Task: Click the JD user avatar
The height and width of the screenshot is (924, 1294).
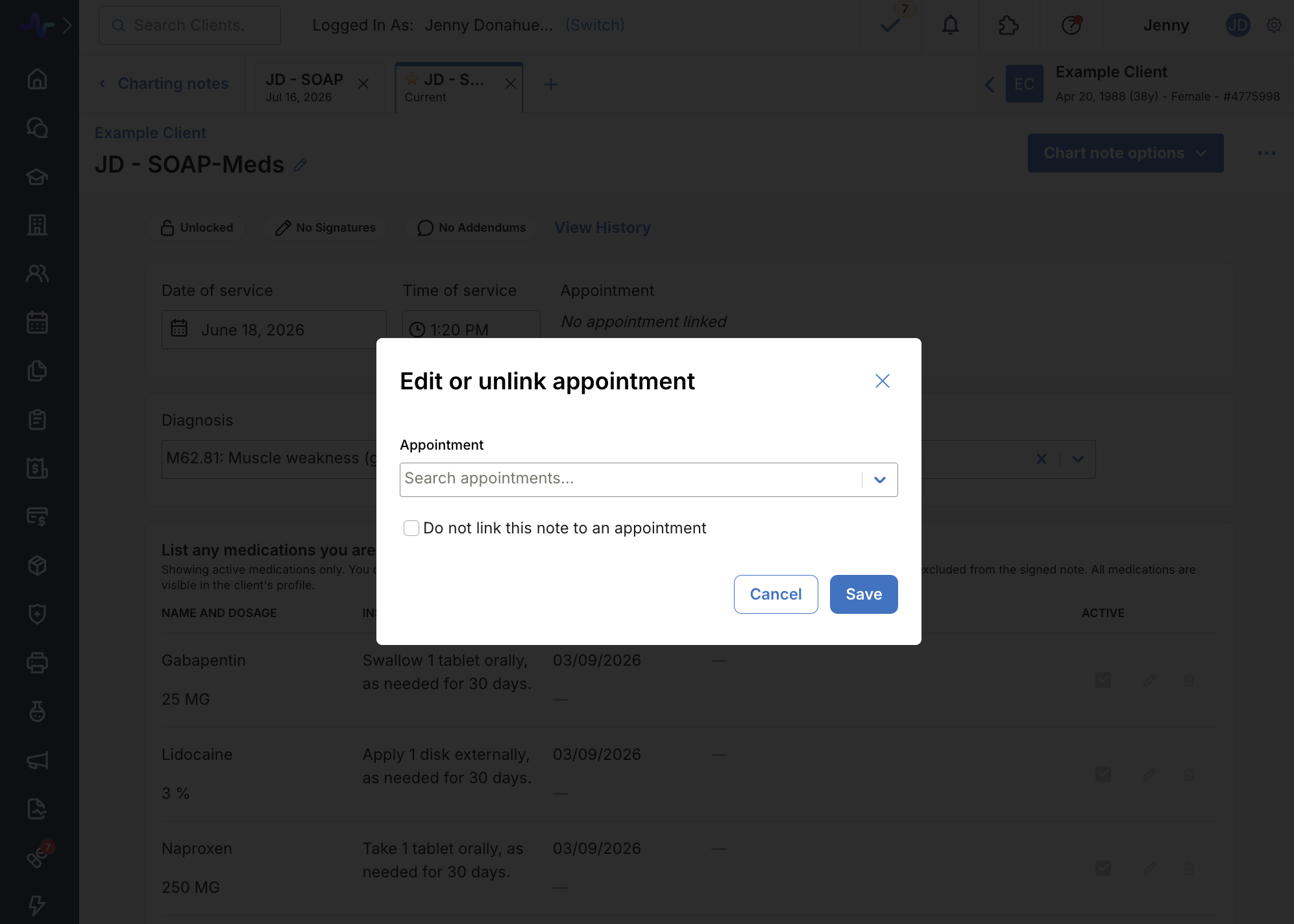Action: (1238, 25)
